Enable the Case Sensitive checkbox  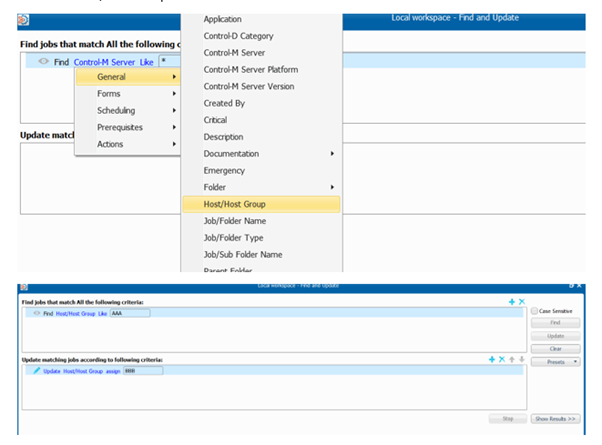point(534,311)
